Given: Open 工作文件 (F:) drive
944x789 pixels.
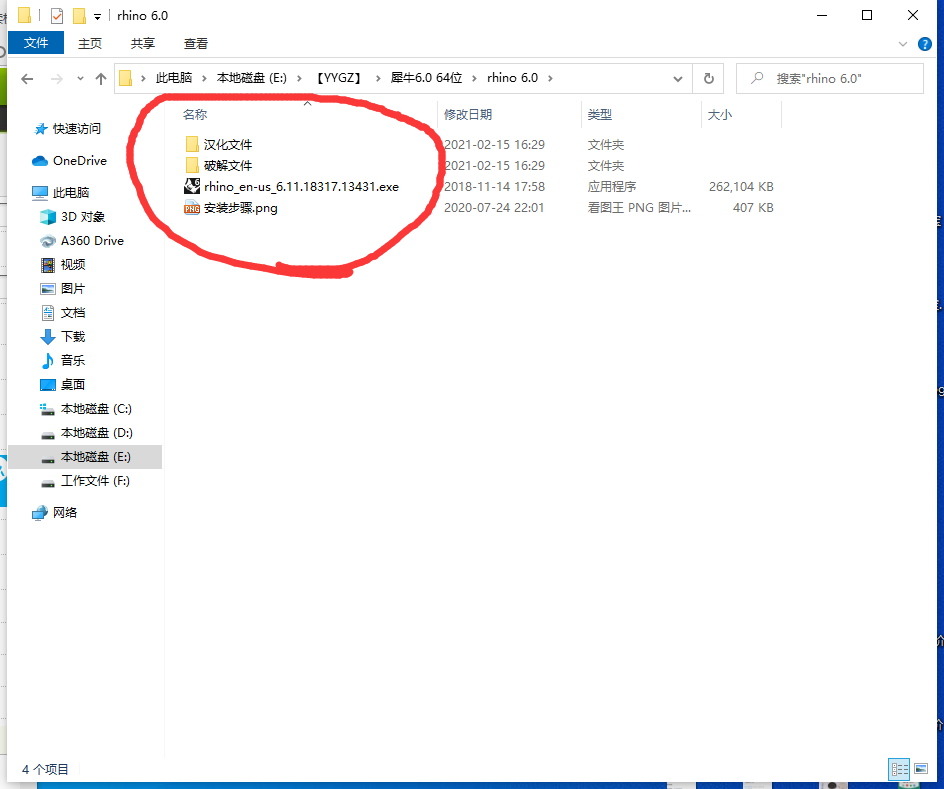Looking at the screenshot, I should coord(95,481).
